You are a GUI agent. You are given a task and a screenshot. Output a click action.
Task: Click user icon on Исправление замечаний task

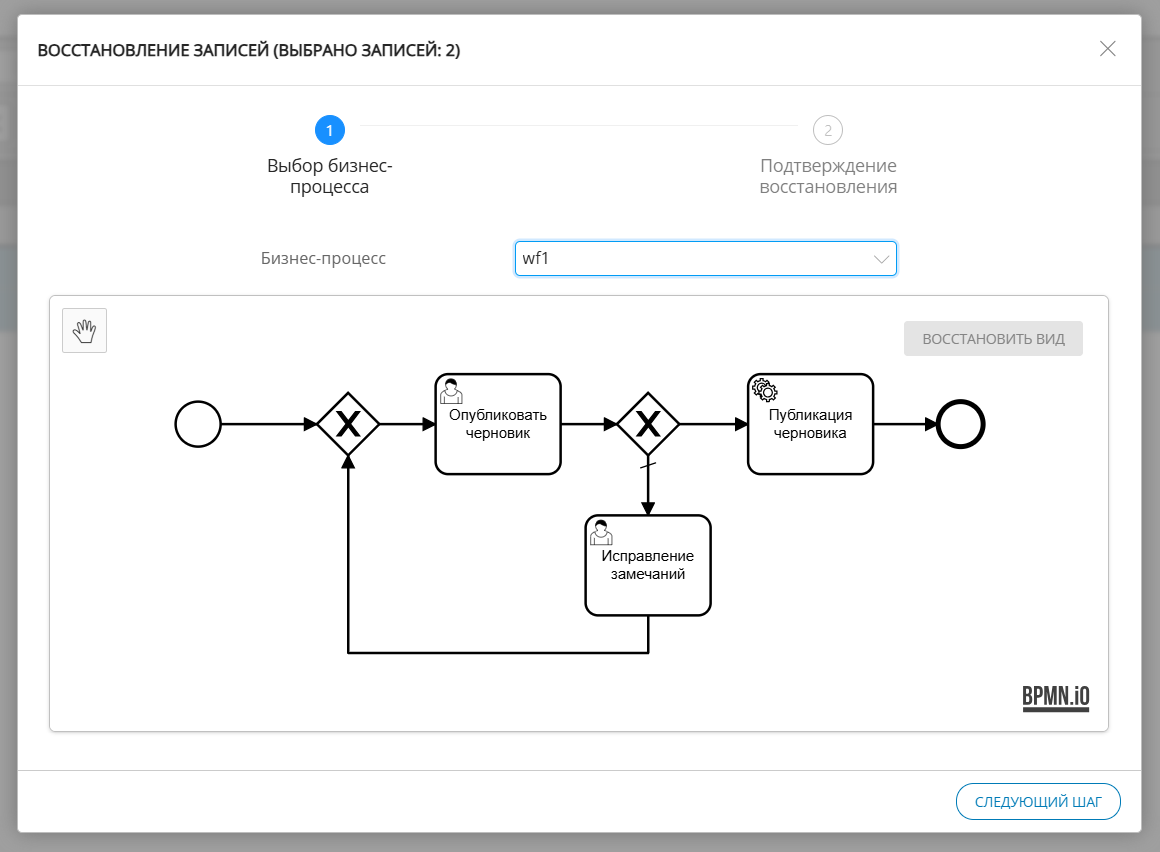tap(601, 532)
